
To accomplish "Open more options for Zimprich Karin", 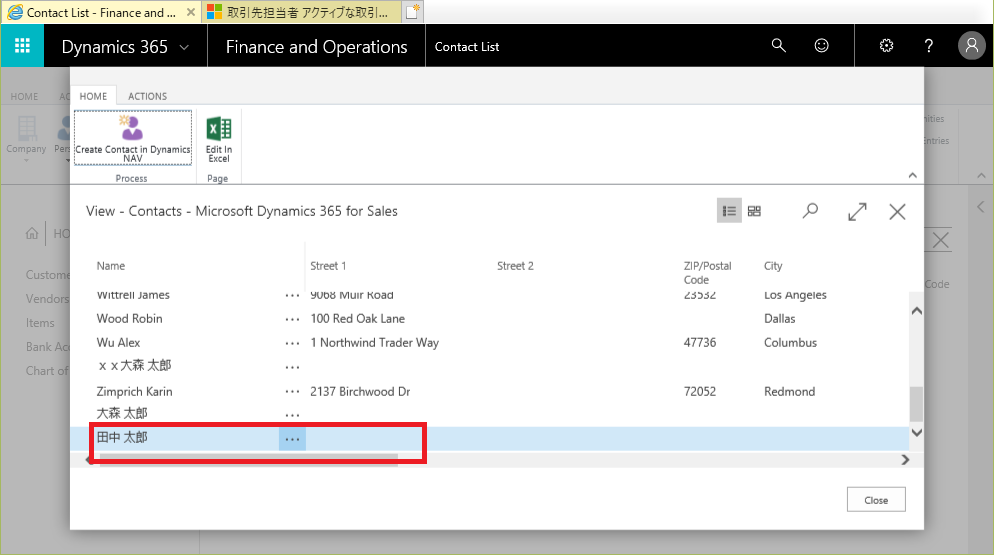I will tap(292, 392).
